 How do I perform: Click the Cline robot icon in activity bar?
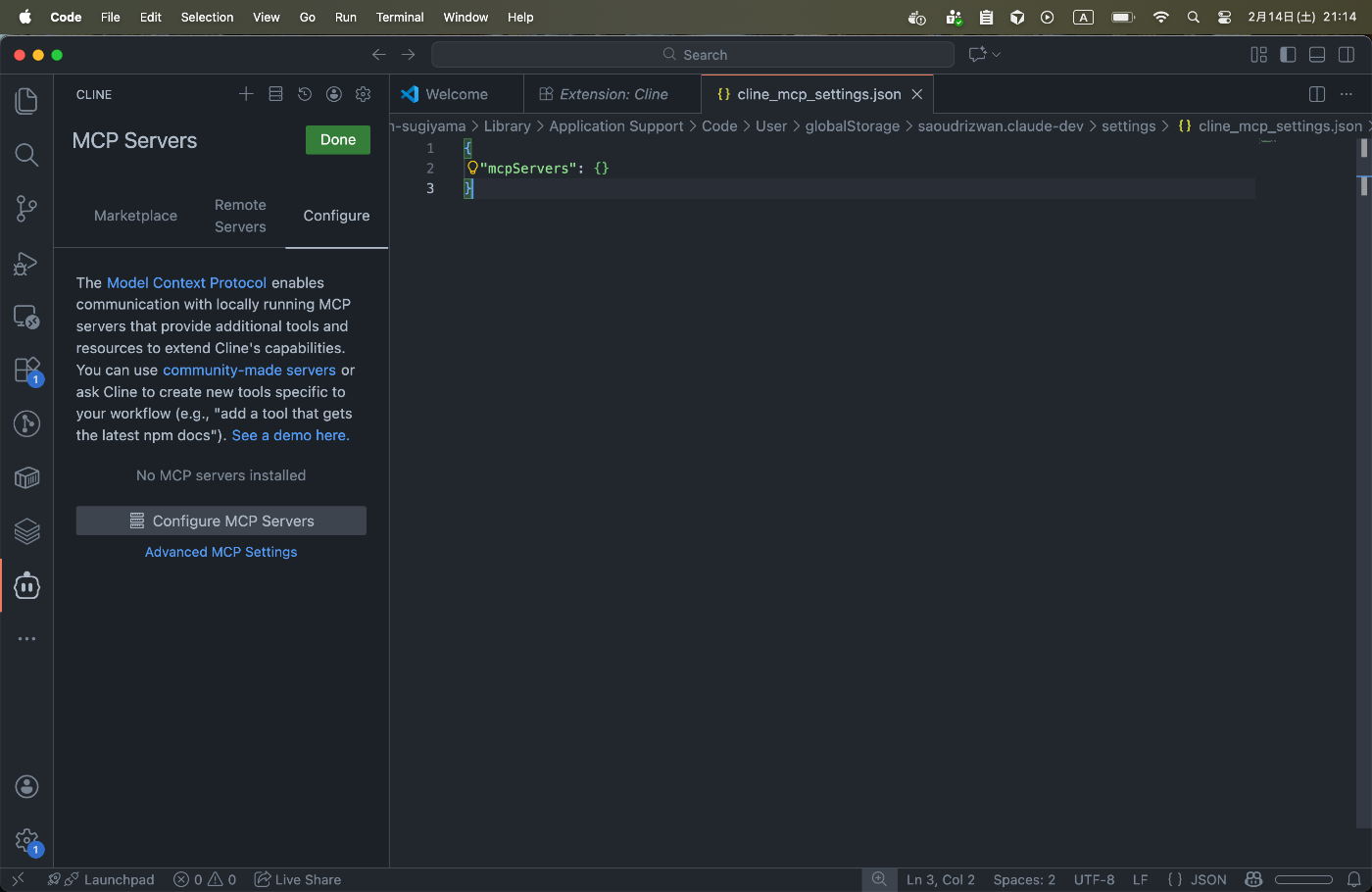click(x=26, y=586)
